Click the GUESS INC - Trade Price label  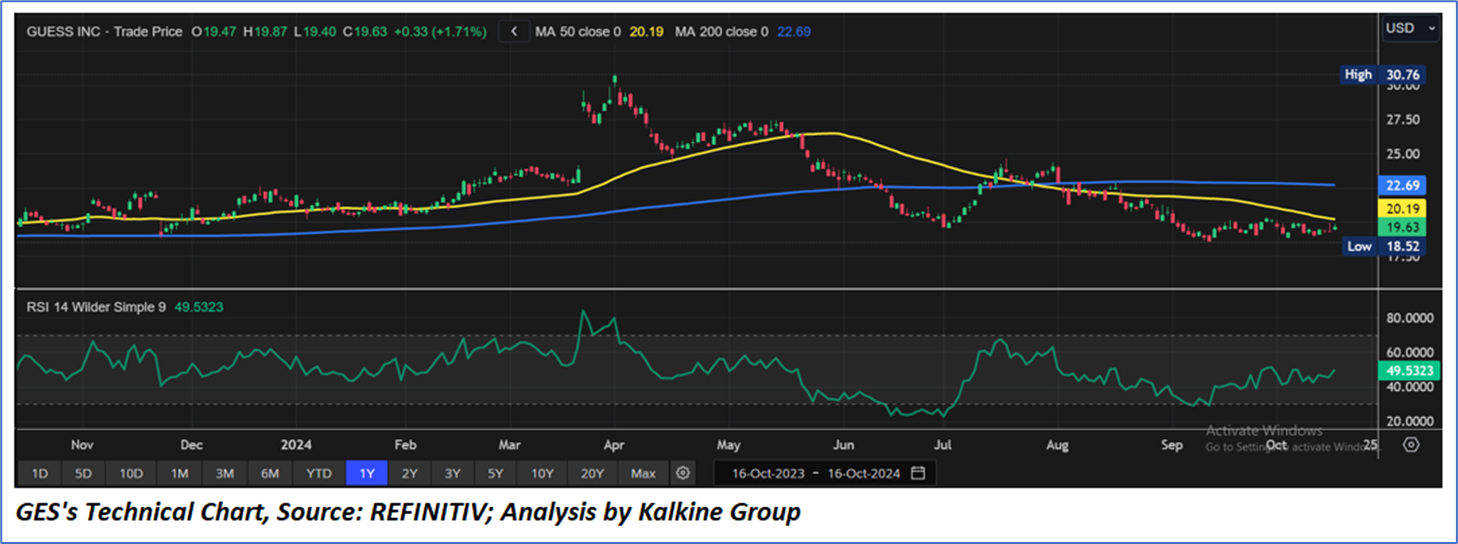pyautogui.click(x=105, y=32)
